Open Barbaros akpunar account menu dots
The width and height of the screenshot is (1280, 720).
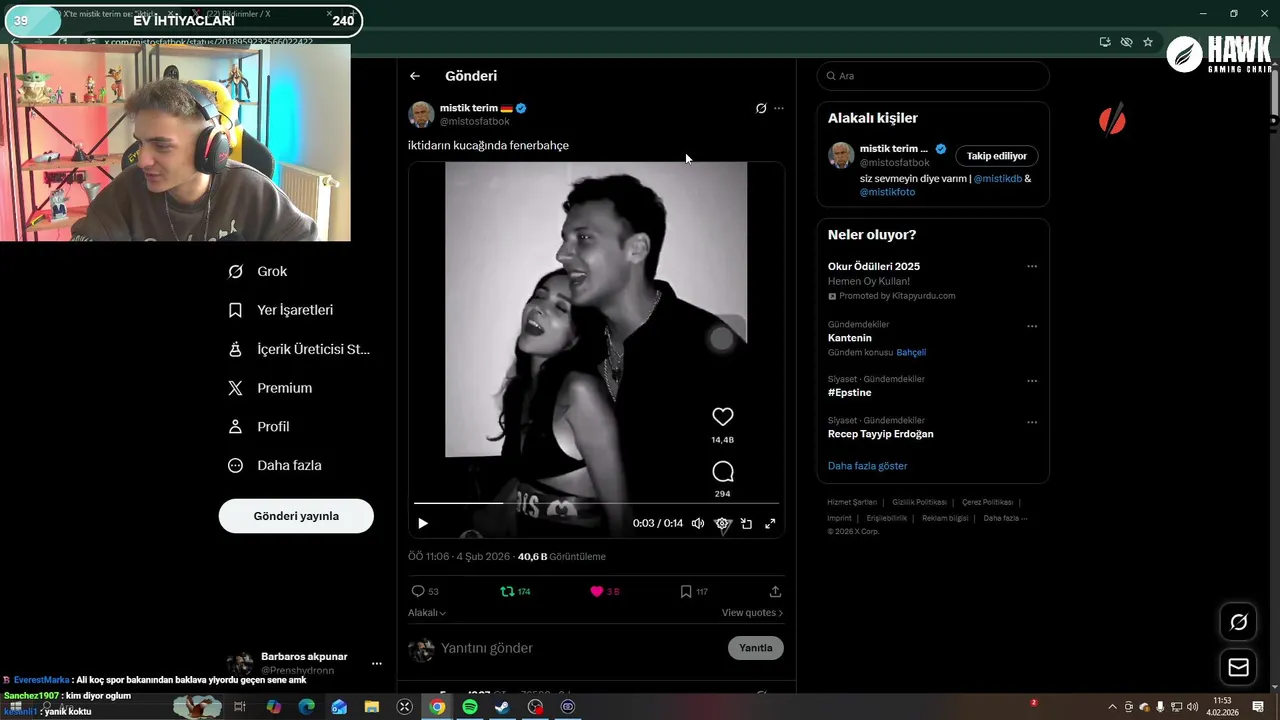pos(377,663)
